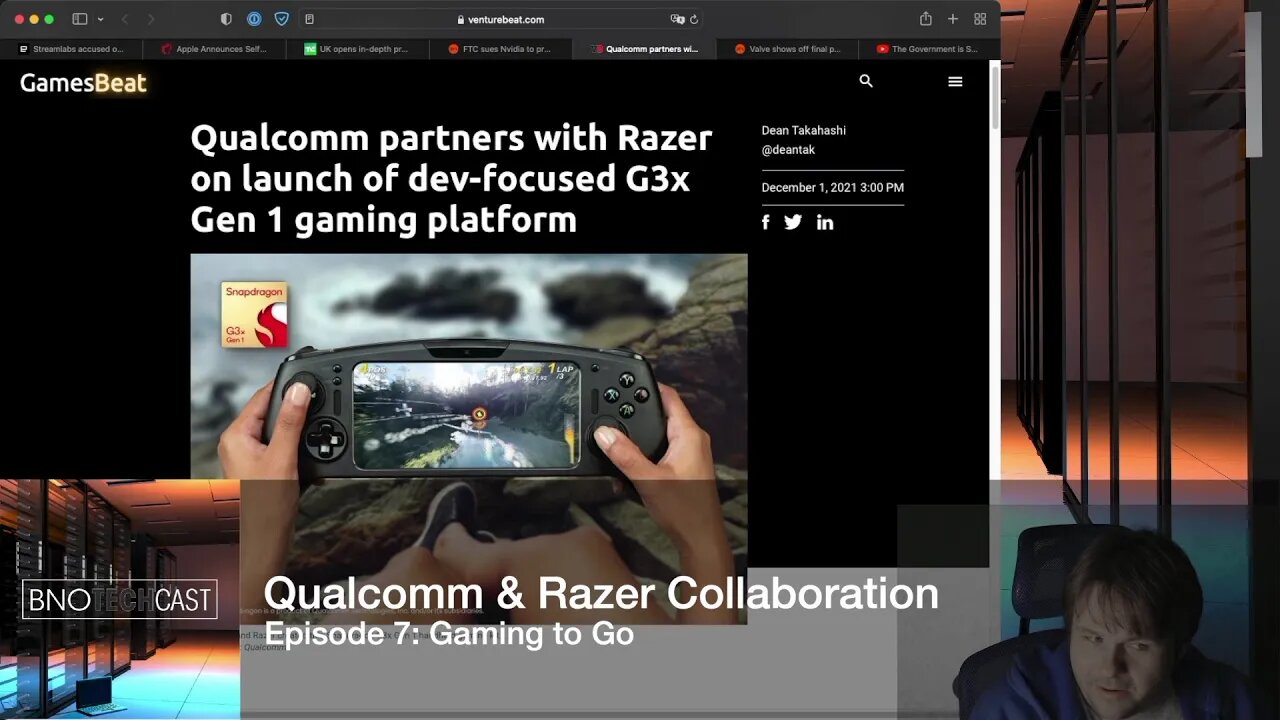Share article on Twitter icon
This screenshot has height=720, width=1280.
click(793, 222)
